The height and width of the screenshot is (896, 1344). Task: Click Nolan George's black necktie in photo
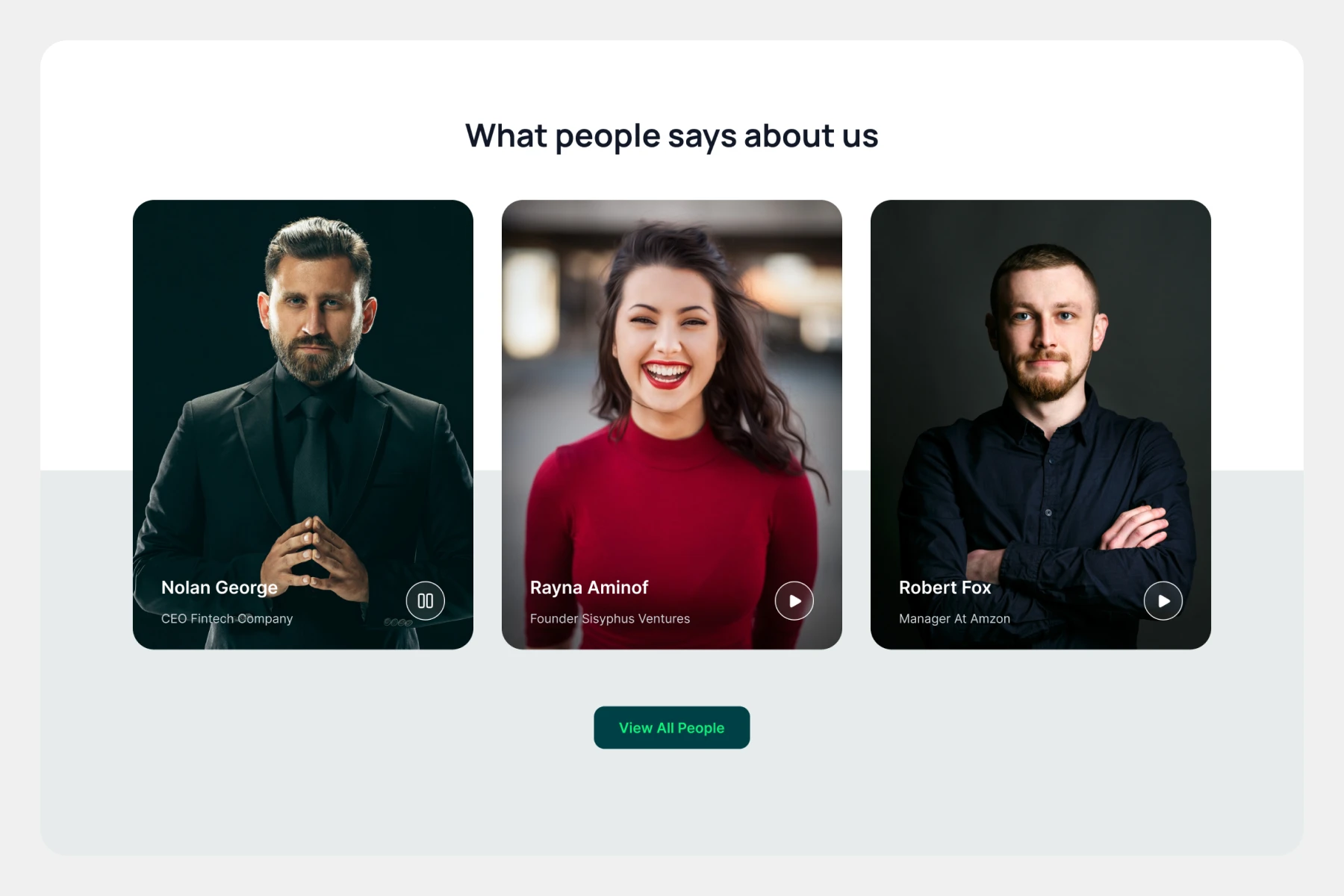click(x=311, y=455)
